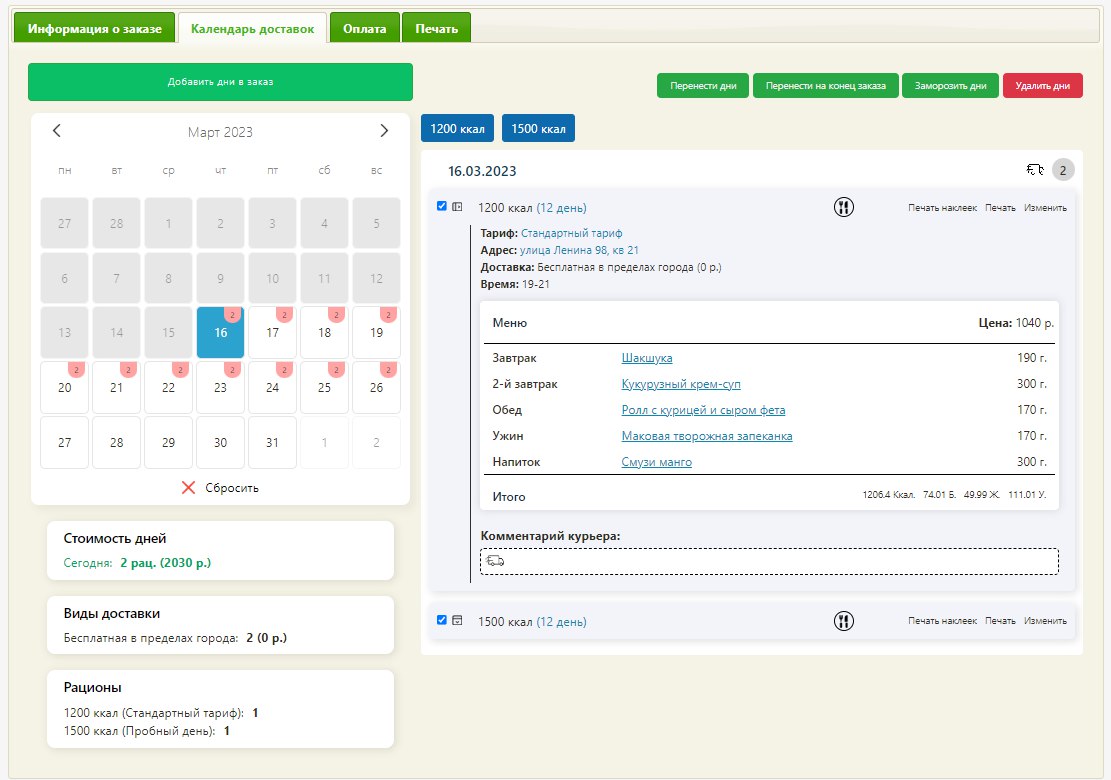Uncheck the 1500 ккал ration checkbox
Image resolution: width=1111 pixels, height=780 pixels.
(442, 620)
